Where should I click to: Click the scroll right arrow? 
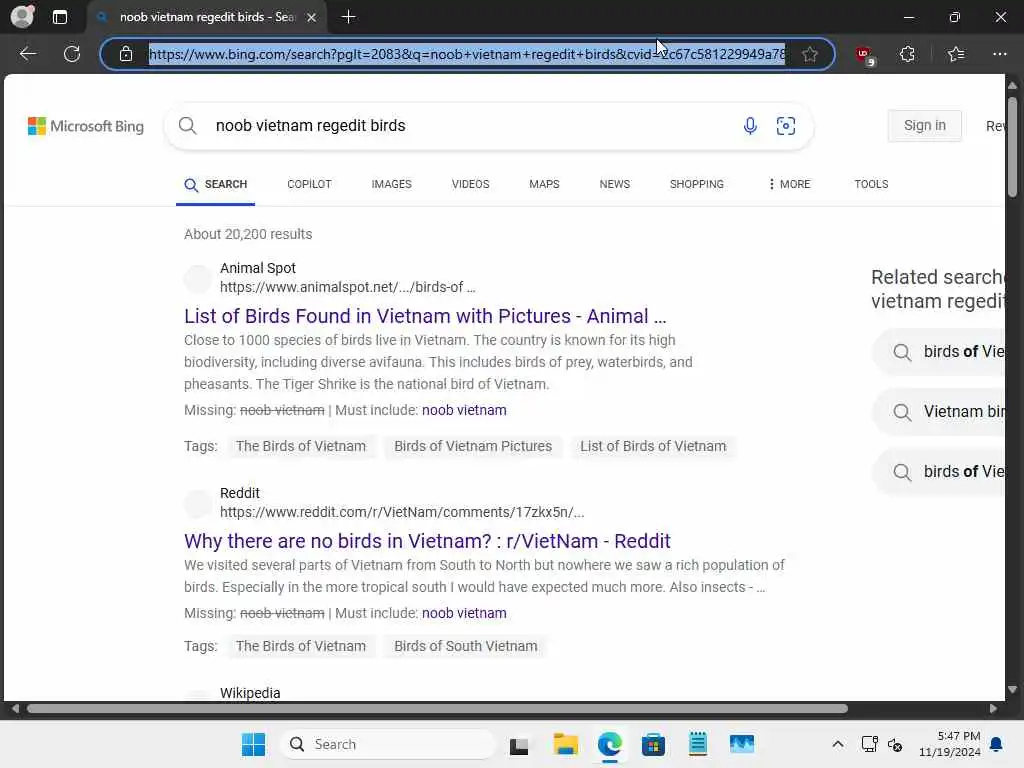[x=993, y=709]
